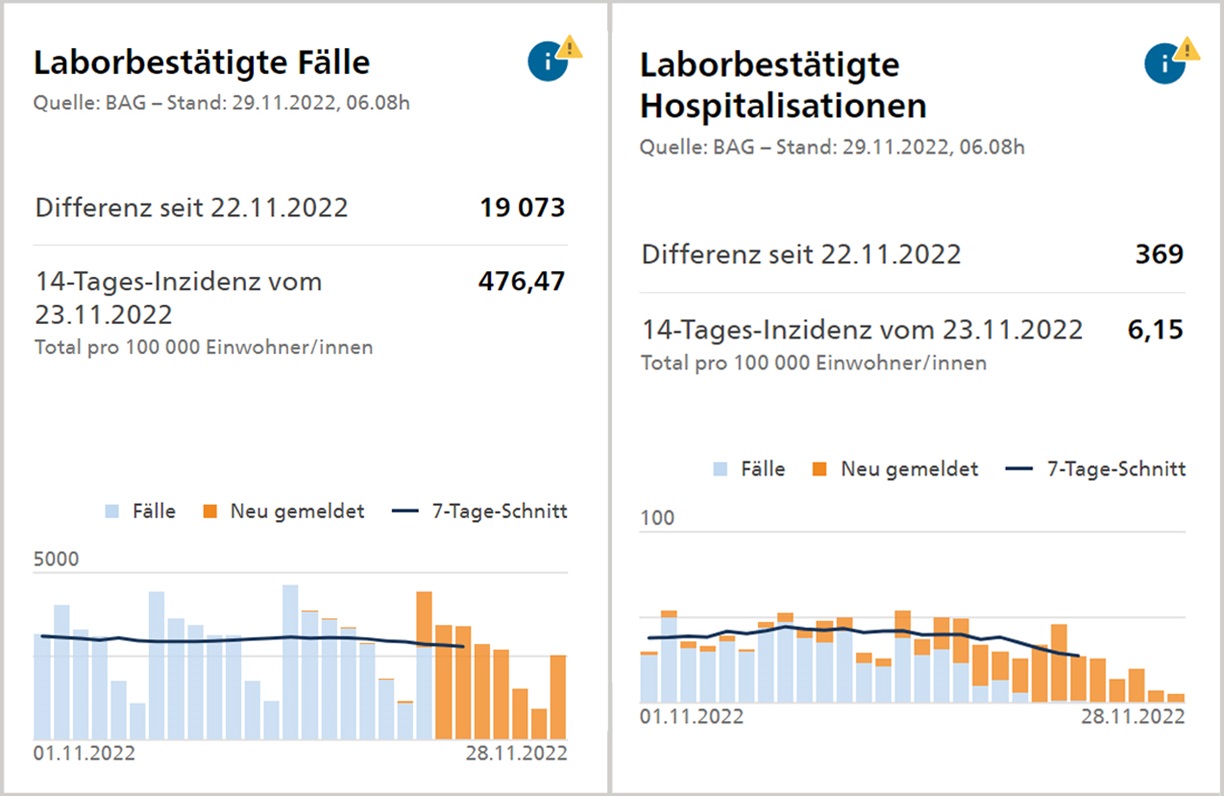Image resolution: width=1224 pixels, height=796 pixels.
Task: Click the Laborbestätigte Fälle heading
Action: click(x=202, y=63)
